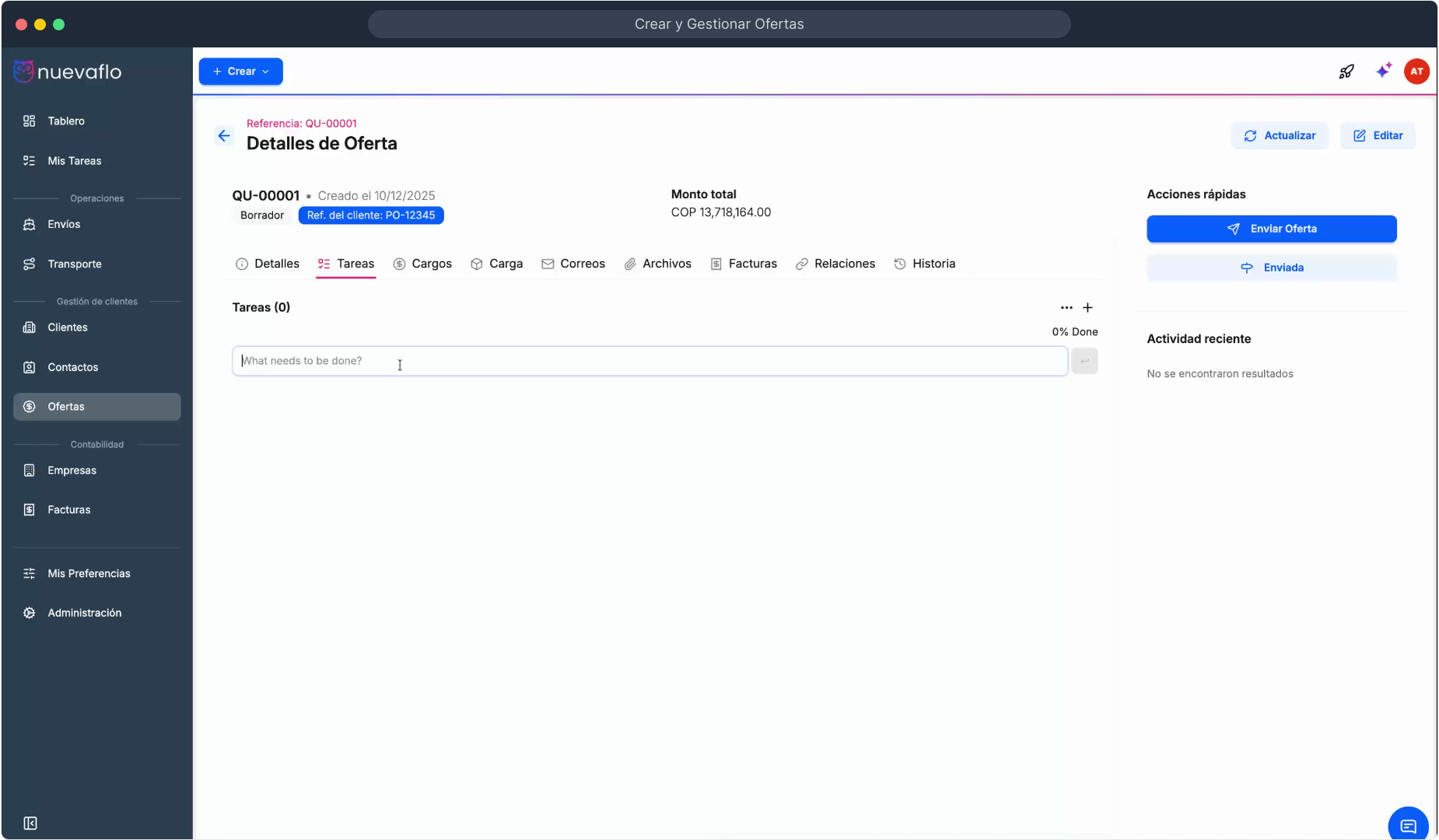This screenshot has height=840, width=1439.
Task: Click the Actualizar button
Action: pos(1280,135)
